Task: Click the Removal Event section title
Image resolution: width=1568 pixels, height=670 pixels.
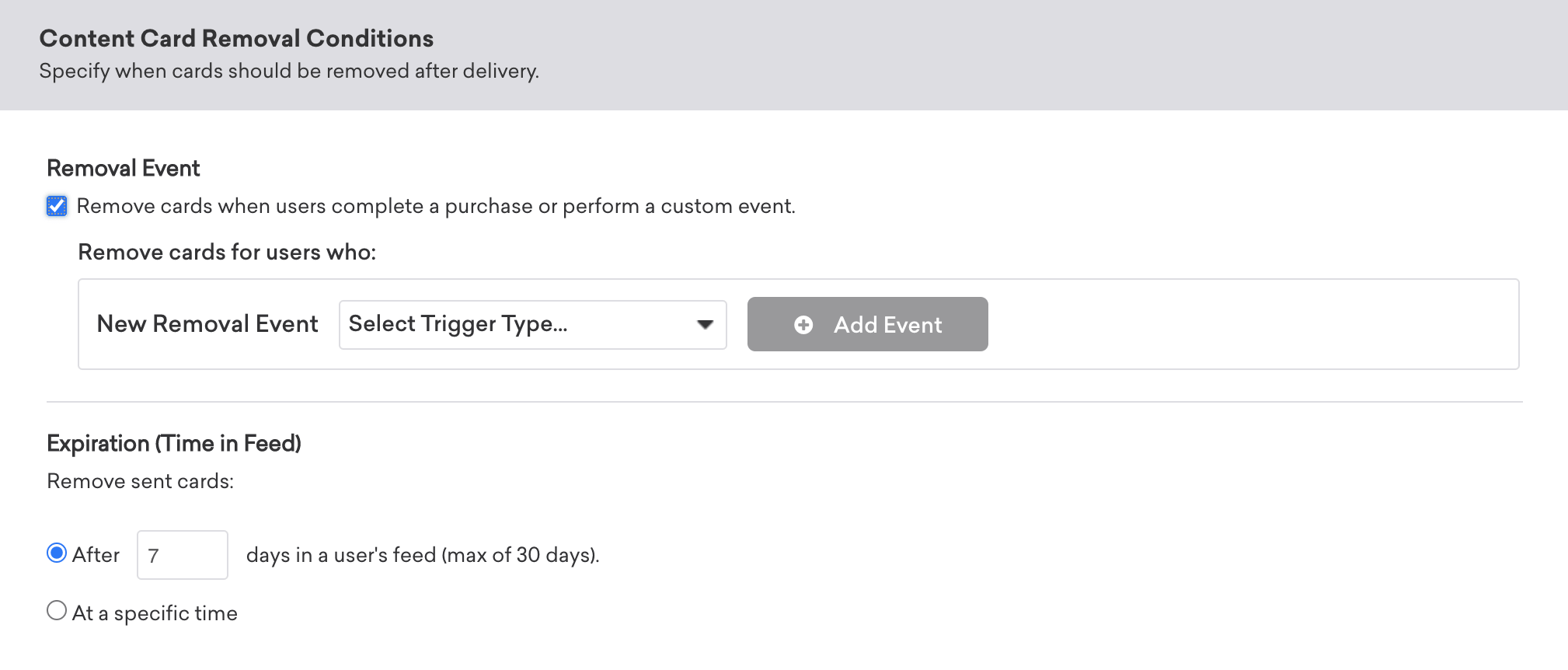Action: tap(124, 168)
